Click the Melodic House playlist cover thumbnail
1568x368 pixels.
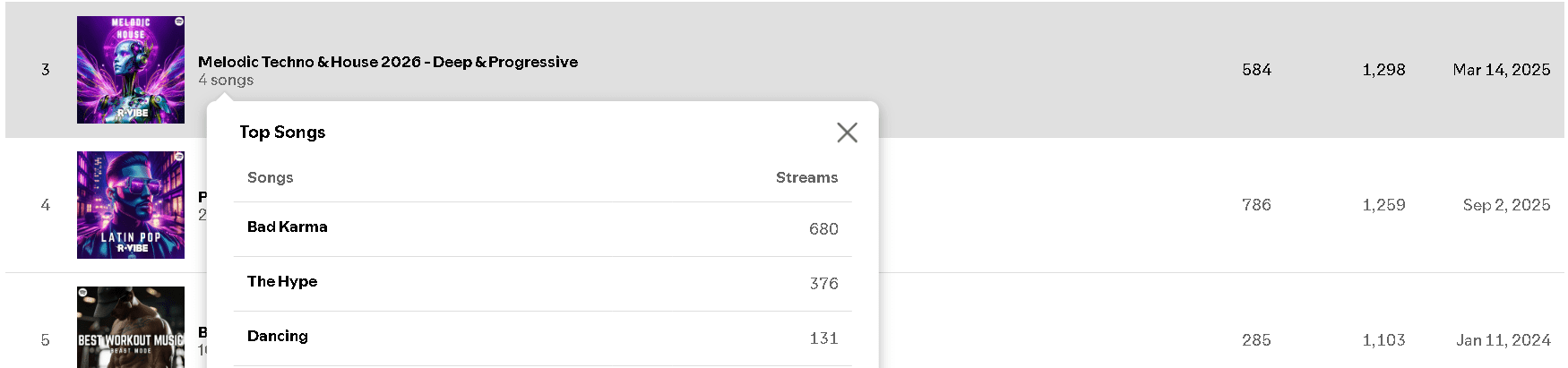coord(131,70)
